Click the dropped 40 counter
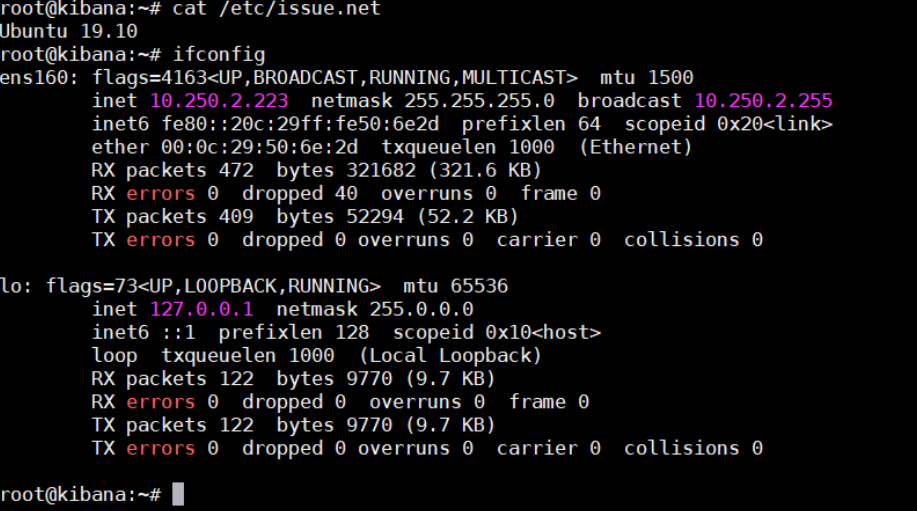This screenshot has width=917, height=511. 300,194
